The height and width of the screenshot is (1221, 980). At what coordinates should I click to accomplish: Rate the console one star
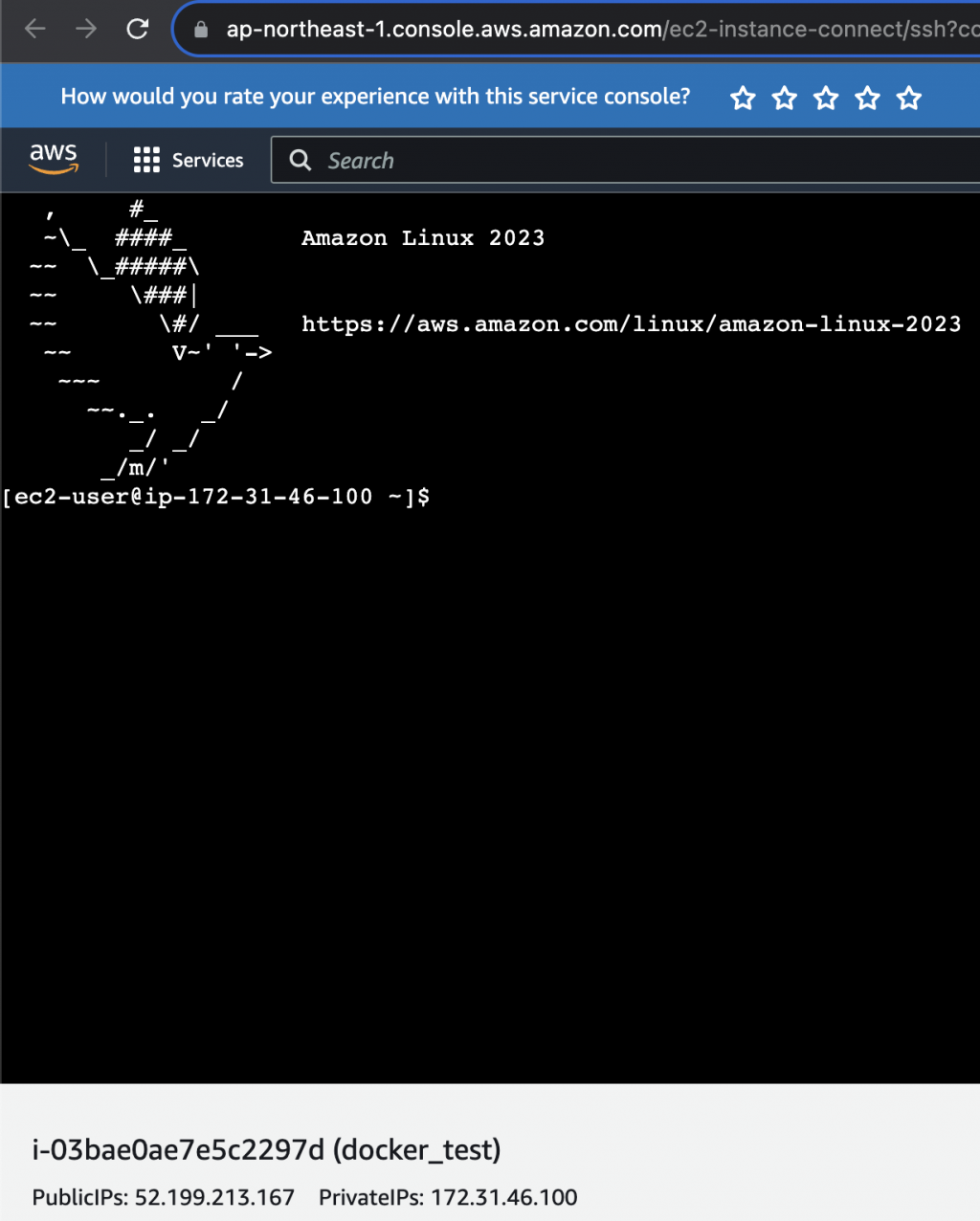743,98
